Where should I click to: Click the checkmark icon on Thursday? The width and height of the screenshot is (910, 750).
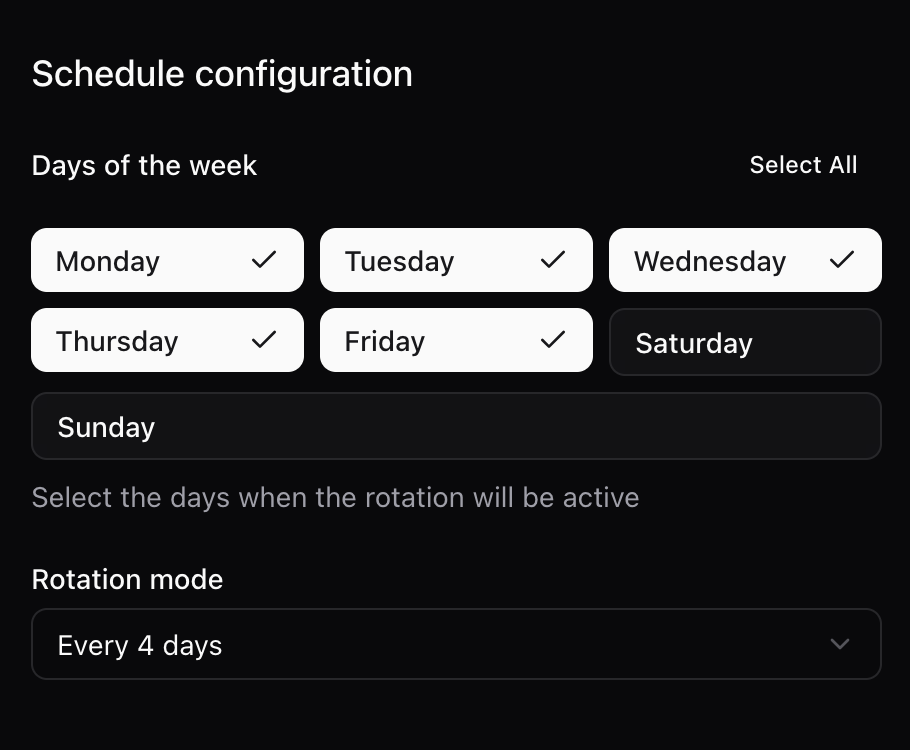pos(264,340)
